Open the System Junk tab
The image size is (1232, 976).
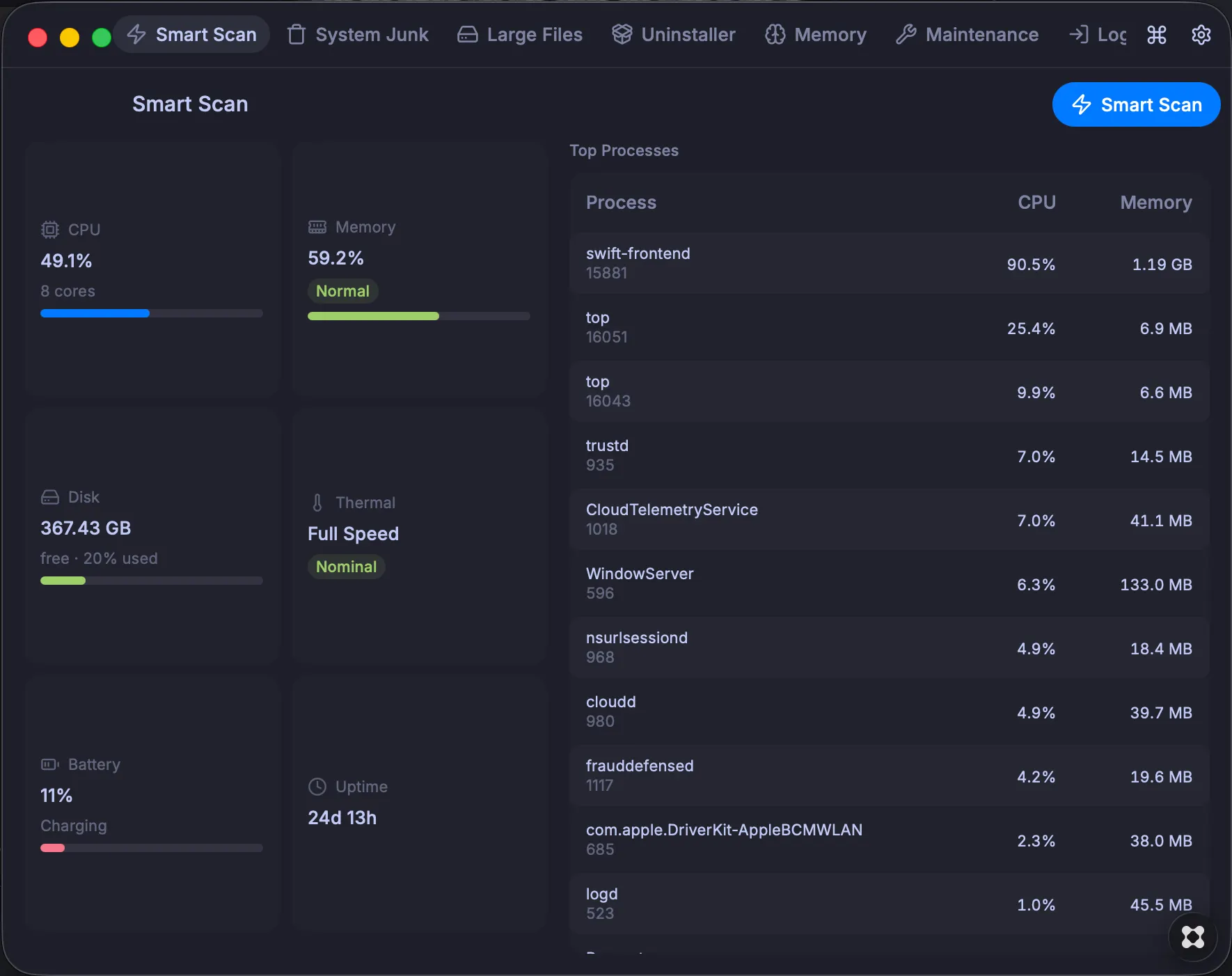[358, 34]
